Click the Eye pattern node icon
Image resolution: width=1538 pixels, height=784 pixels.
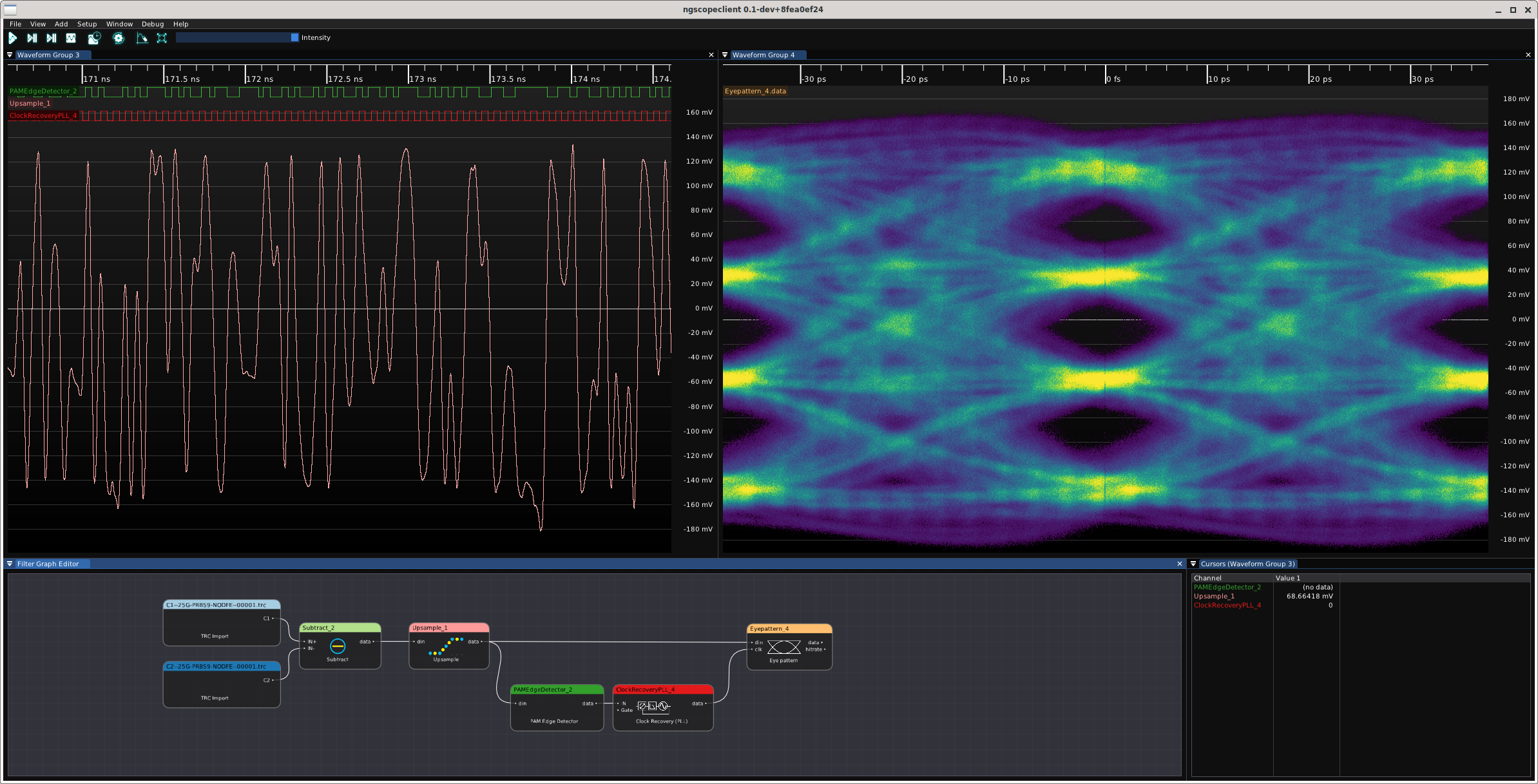click(783, 647)
